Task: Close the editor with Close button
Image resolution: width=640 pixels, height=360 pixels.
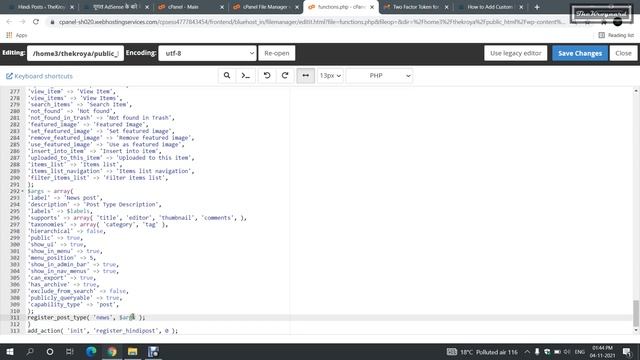Action: coord(623,53)
